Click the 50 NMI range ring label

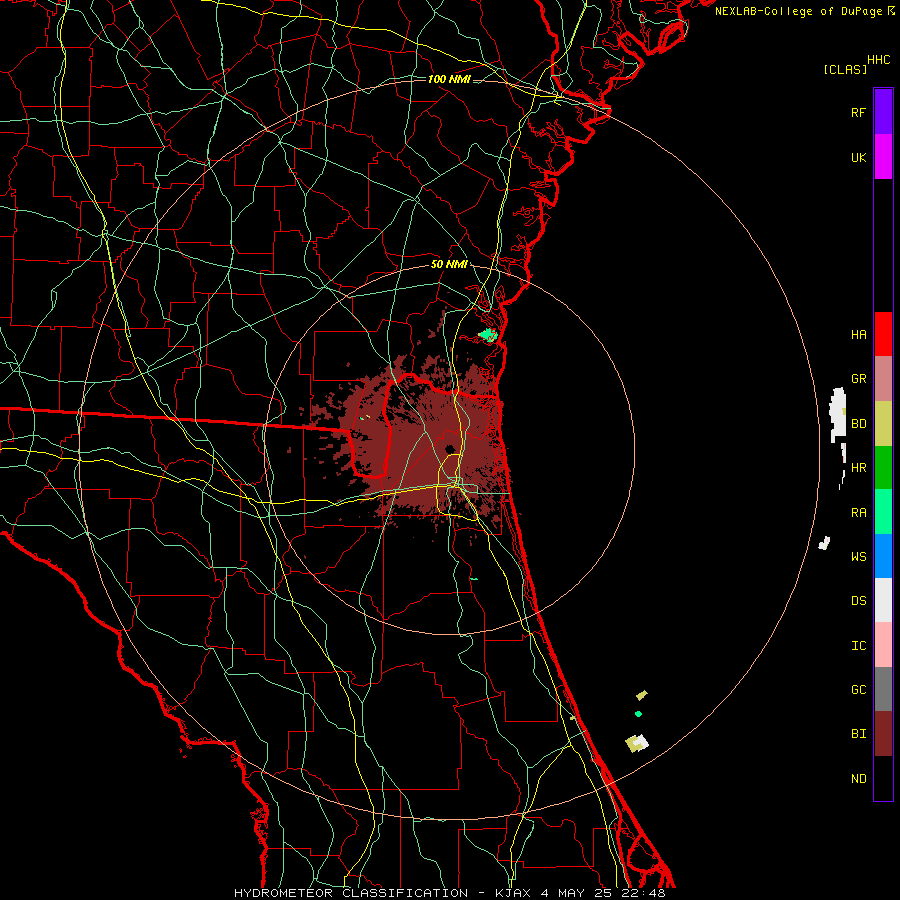click(x=449, y=265)
